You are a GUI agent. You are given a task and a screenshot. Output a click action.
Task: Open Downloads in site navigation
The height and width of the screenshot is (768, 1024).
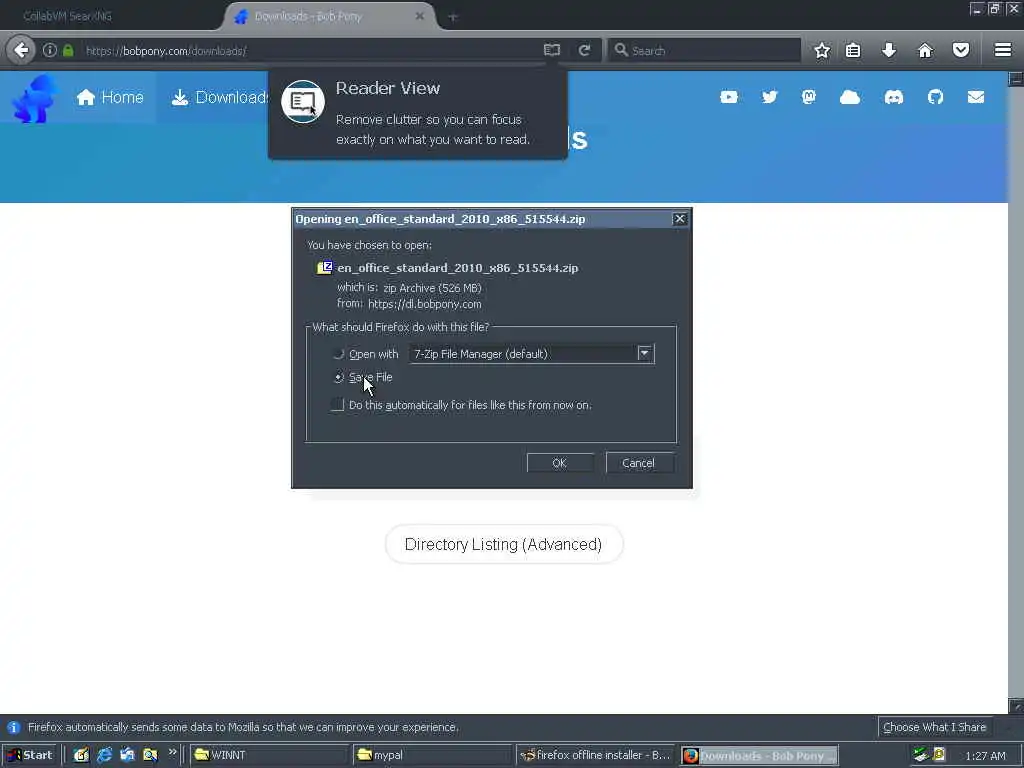221,97
